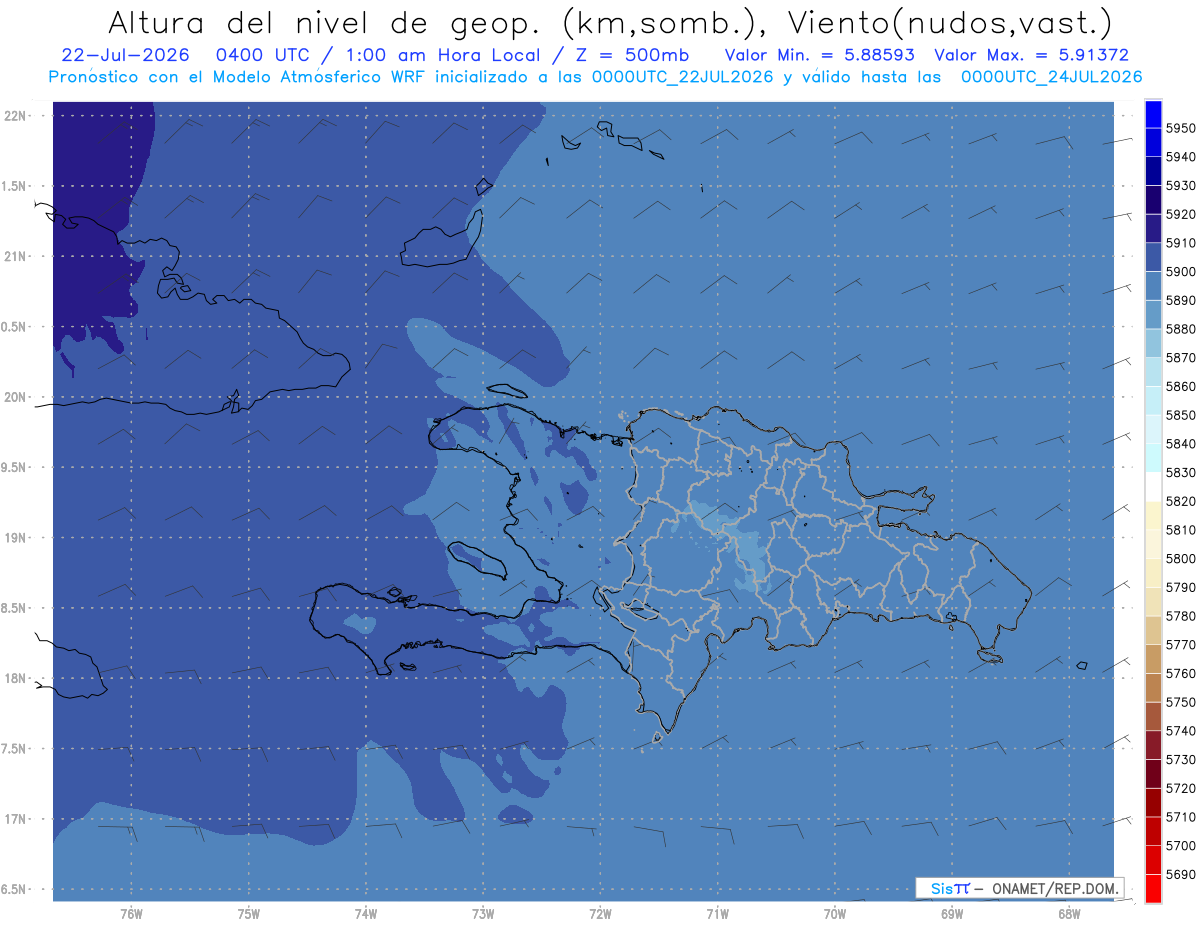Viewport: 1200px width, 927px height.
Task: Click the 'Z = 500mb' level text
Action: 634,55
